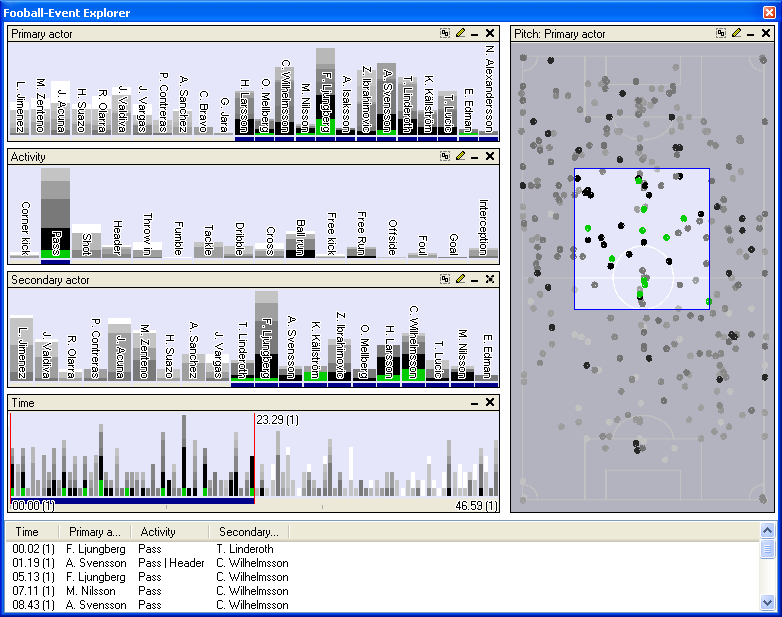Select the Tackle bar in Activity histogram

click(208, 249)
